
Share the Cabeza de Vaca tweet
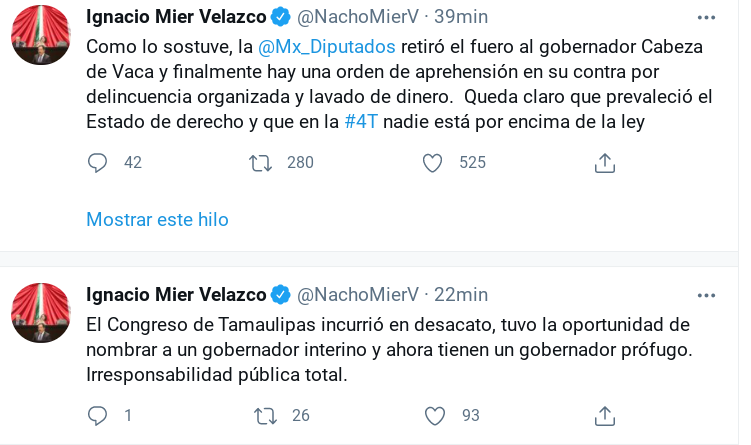click(x=604, y=163)
